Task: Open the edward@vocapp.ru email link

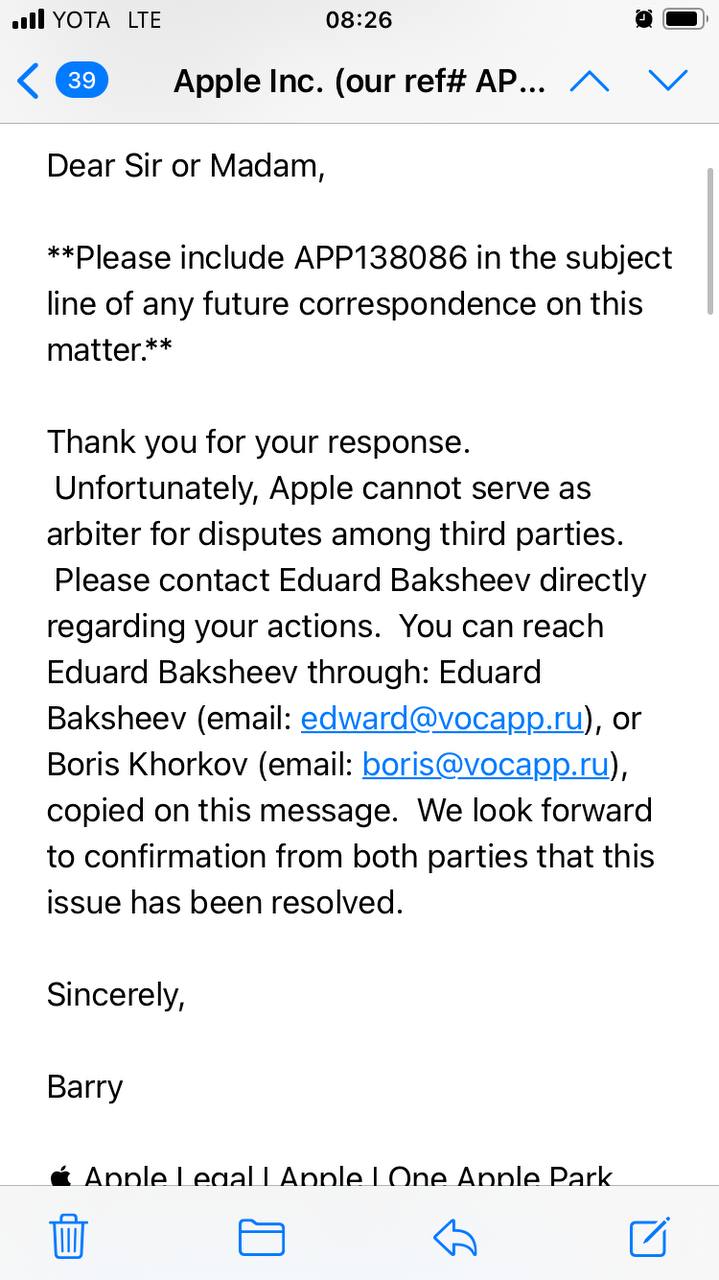Action: coord(442,718)
